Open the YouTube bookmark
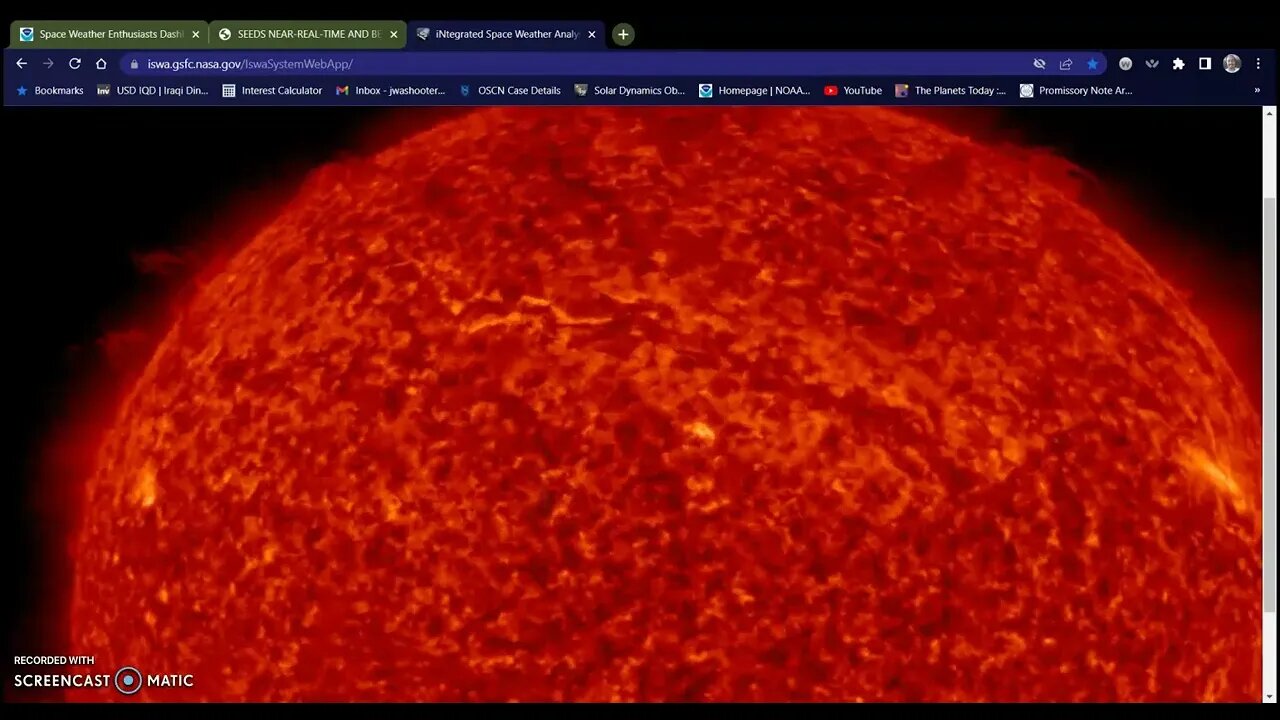Image resolution: width=1280 pixels, height=720 pixels. [x=853, y=90]
